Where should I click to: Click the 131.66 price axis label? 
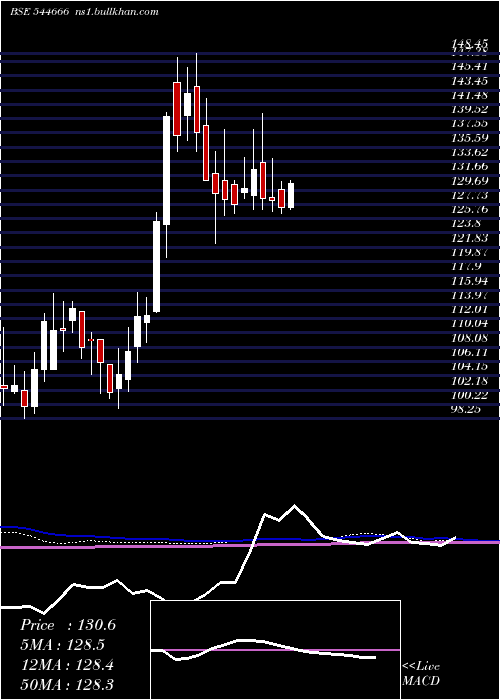tap(470, 167)
